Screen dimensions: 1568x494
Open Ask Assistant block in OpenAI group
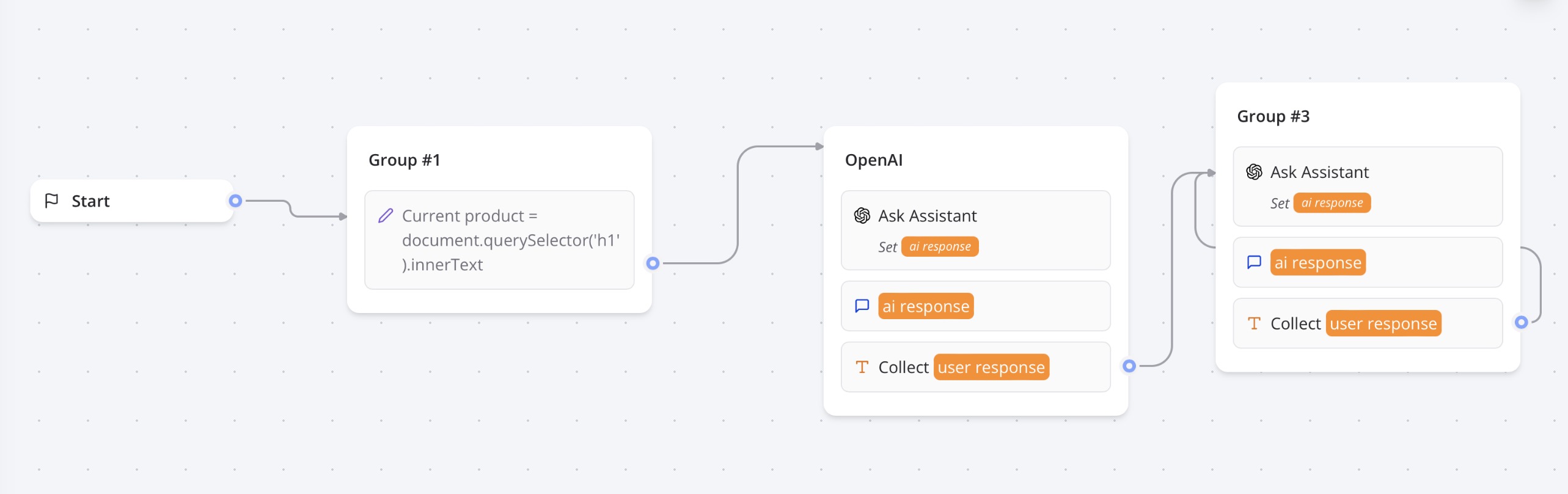975,230
